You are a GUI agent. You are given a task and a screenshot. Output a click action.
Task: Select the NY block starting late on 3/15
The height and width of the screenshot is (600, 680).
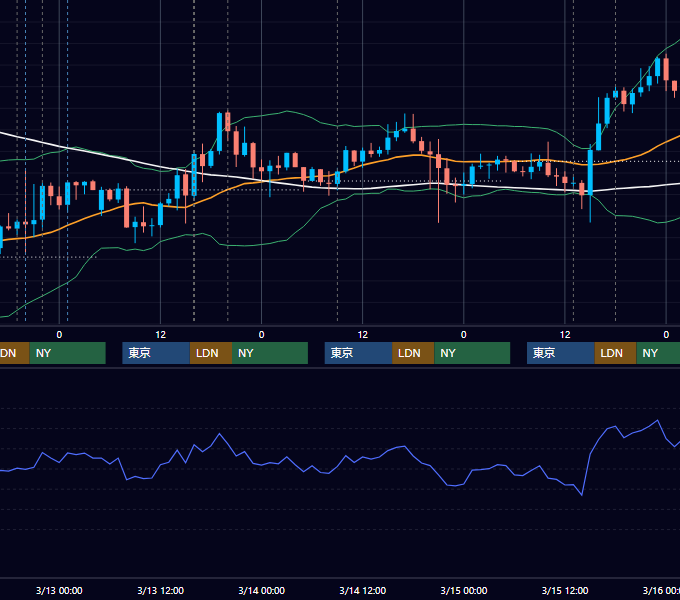[658, 353]
